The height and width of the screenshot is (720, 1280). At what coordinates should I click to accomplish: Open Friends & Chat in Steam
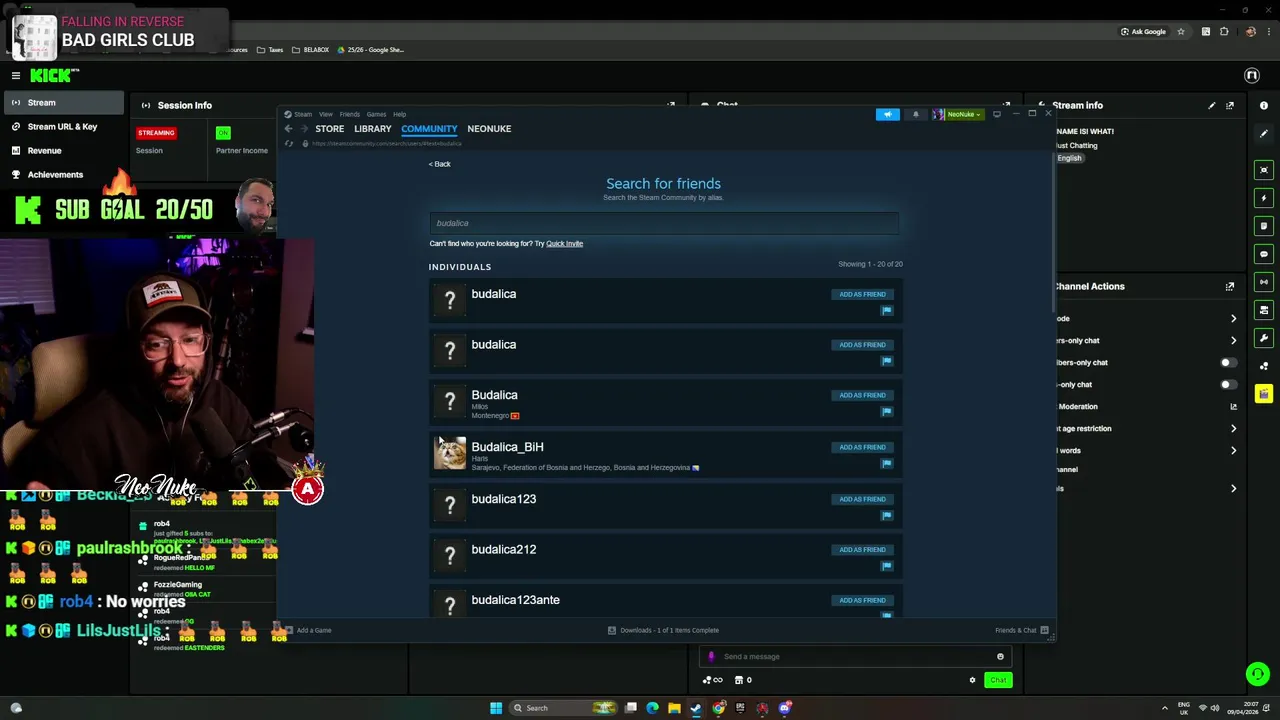1021,630
